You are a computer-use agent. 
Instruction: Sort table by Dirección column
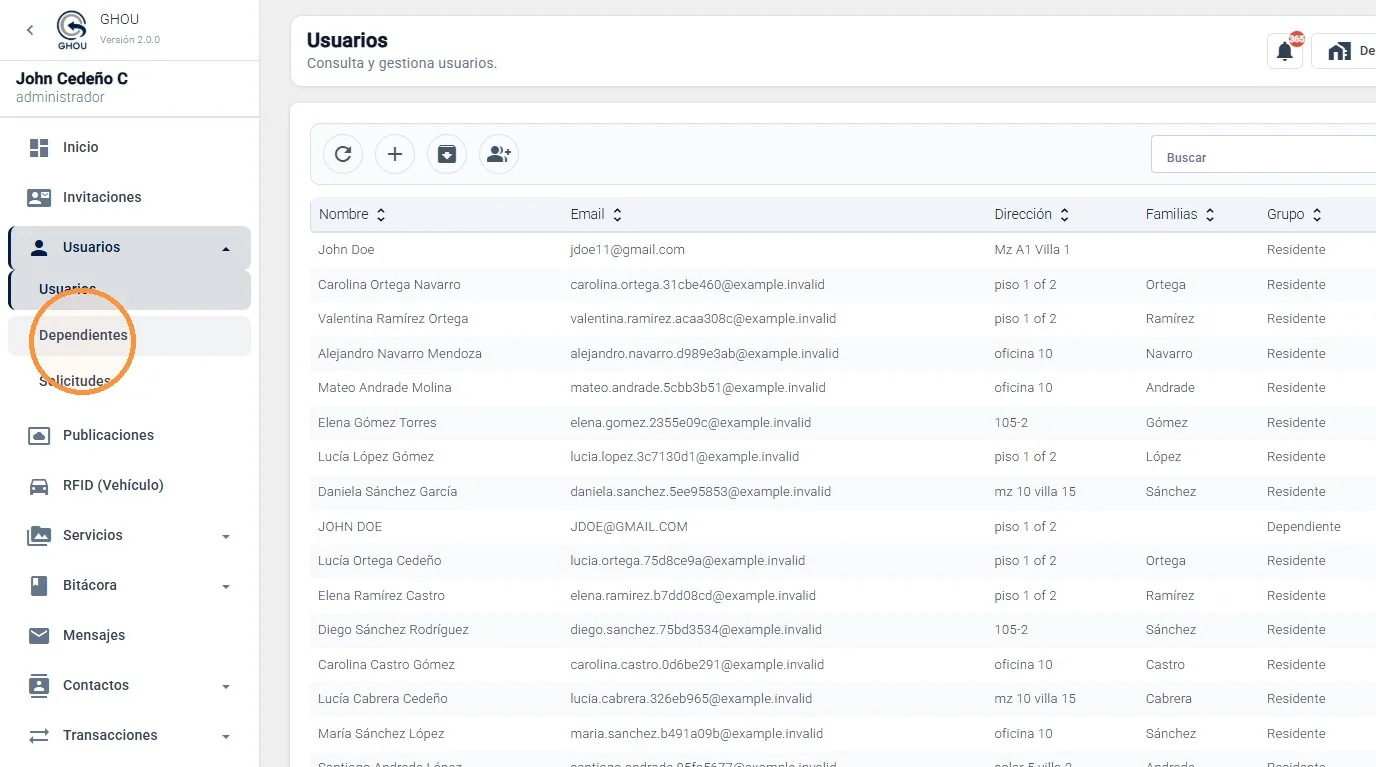tap(1032, 214)
